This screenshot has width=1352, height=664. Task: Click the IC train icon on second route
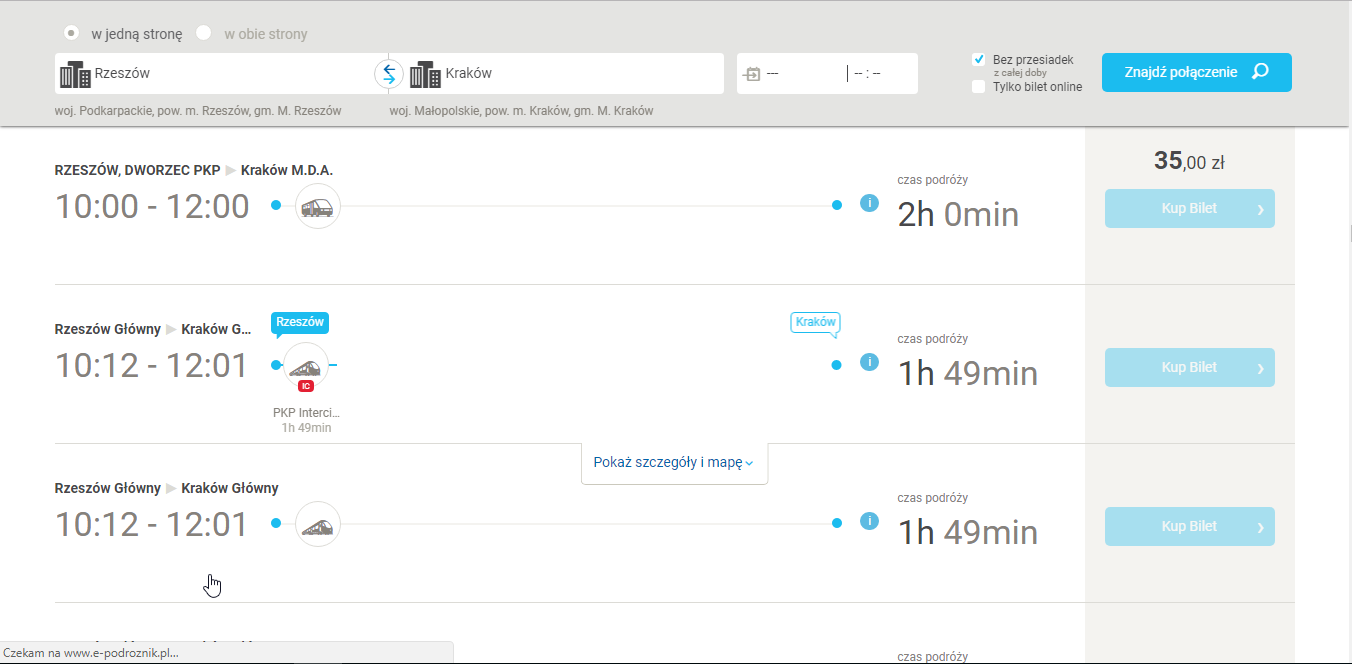click(x=306, y=367)
